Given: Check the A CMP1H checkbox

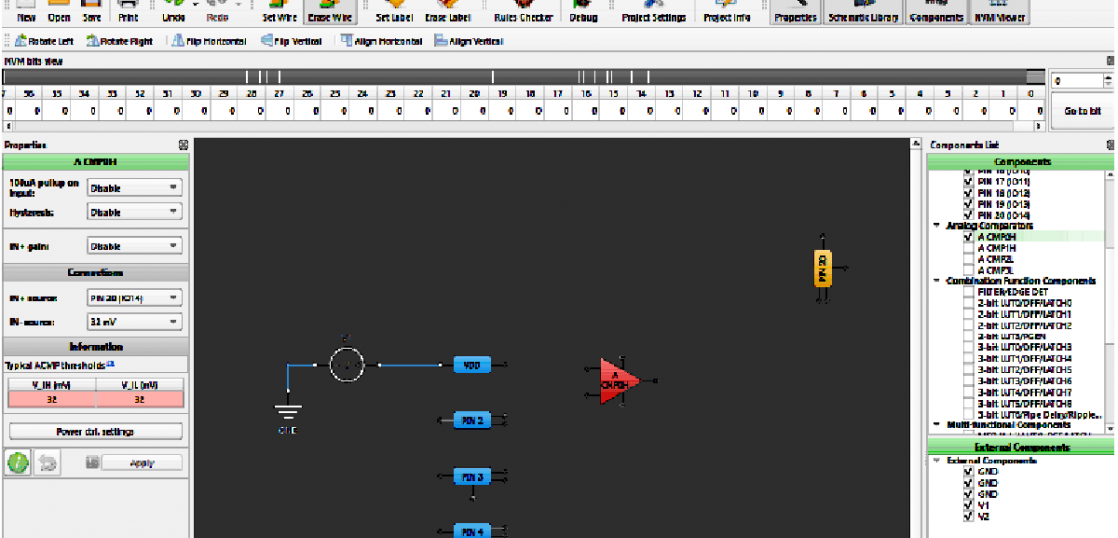Looking at the screenshot, I should pos(968,248).
